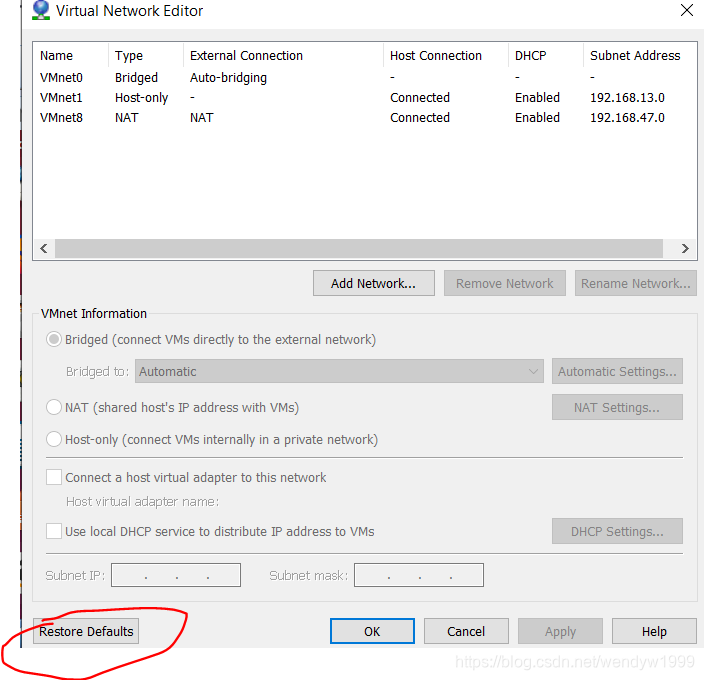The image size is (704, 680).
Task: Click Bridged type cell of VMnet0
Action: (x=136, y=77)
